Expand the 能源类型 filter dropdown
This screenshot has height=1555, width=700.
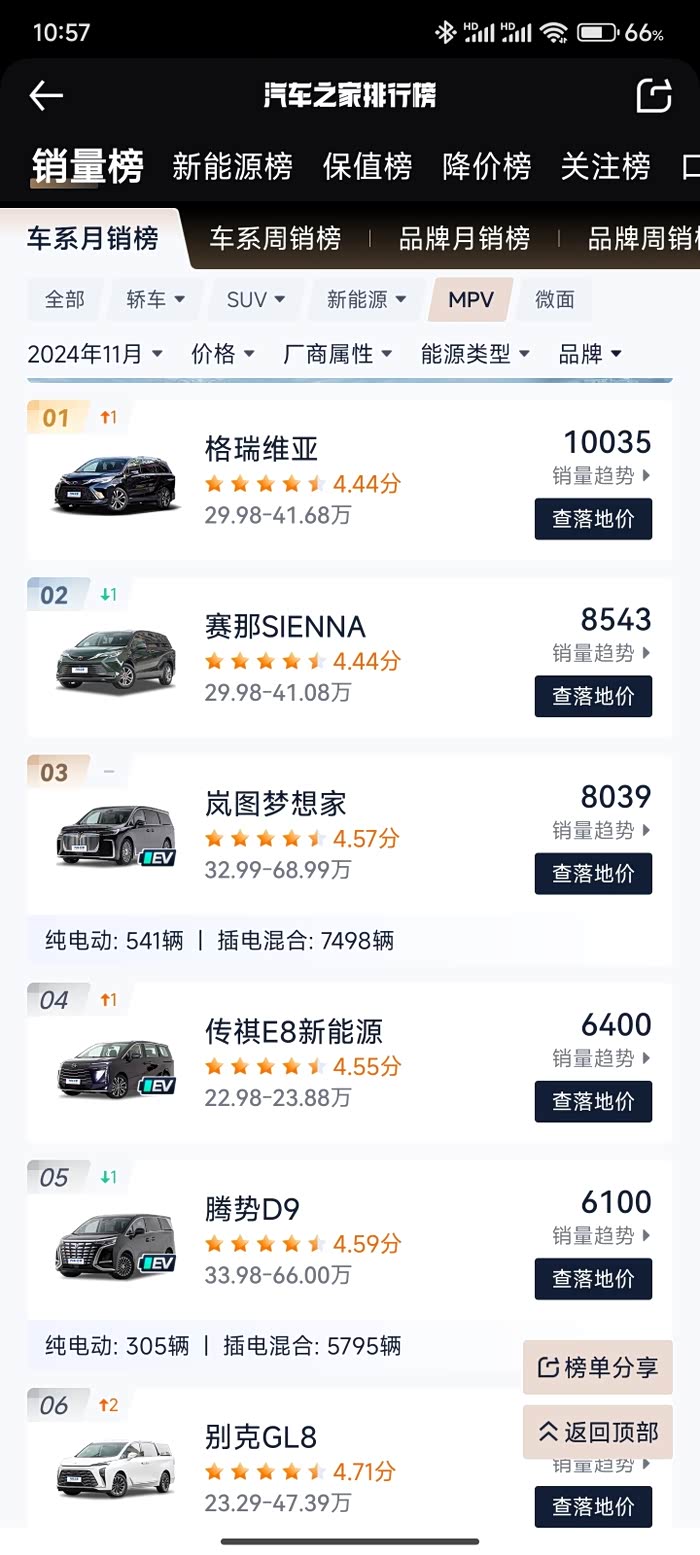[x=475, y=354]
